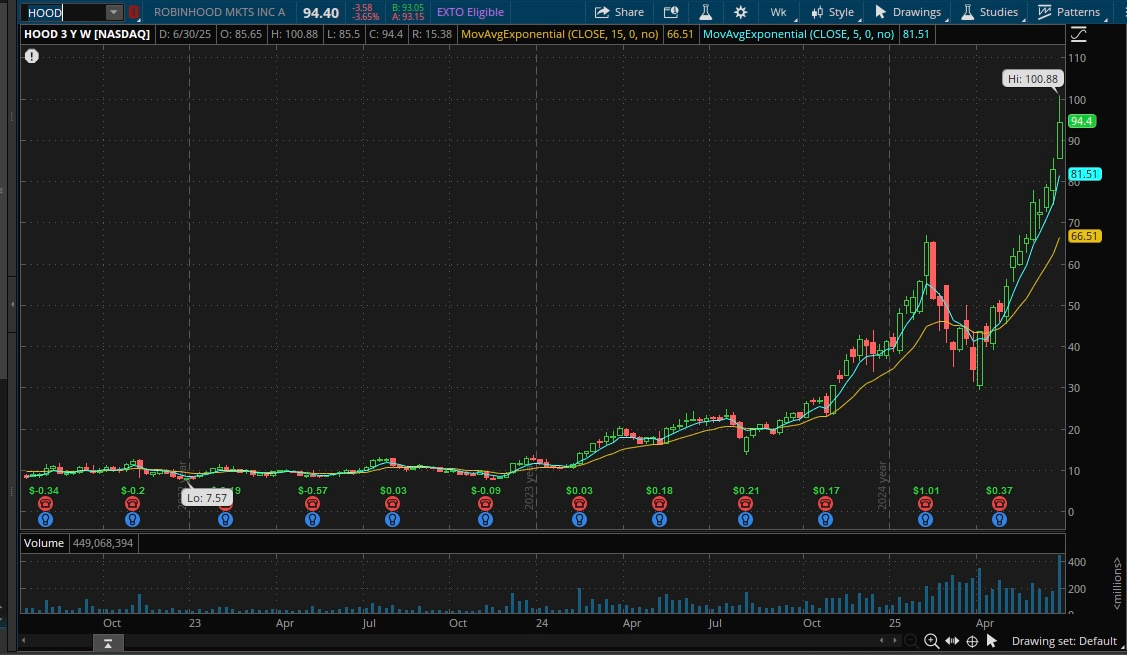This screenshot has height=655, width=1127.
Task: Click the yellow 66.51 EMA price tag
Action: coord(1085,236)
